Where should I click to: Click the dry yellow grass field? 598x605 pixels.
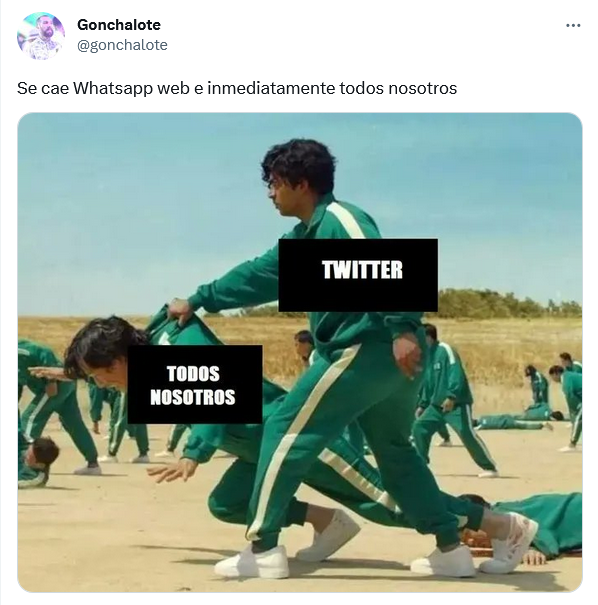[x=502, y=347]
